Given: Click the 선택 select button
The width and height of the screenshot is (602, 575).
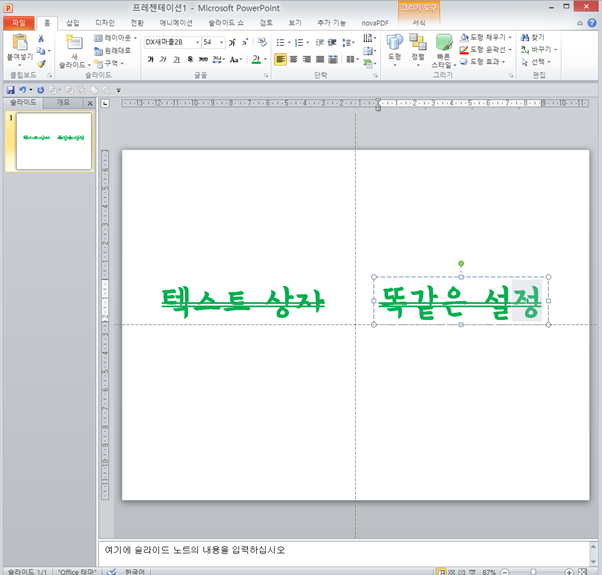Looking at the screenshot, I should (536, 62).
